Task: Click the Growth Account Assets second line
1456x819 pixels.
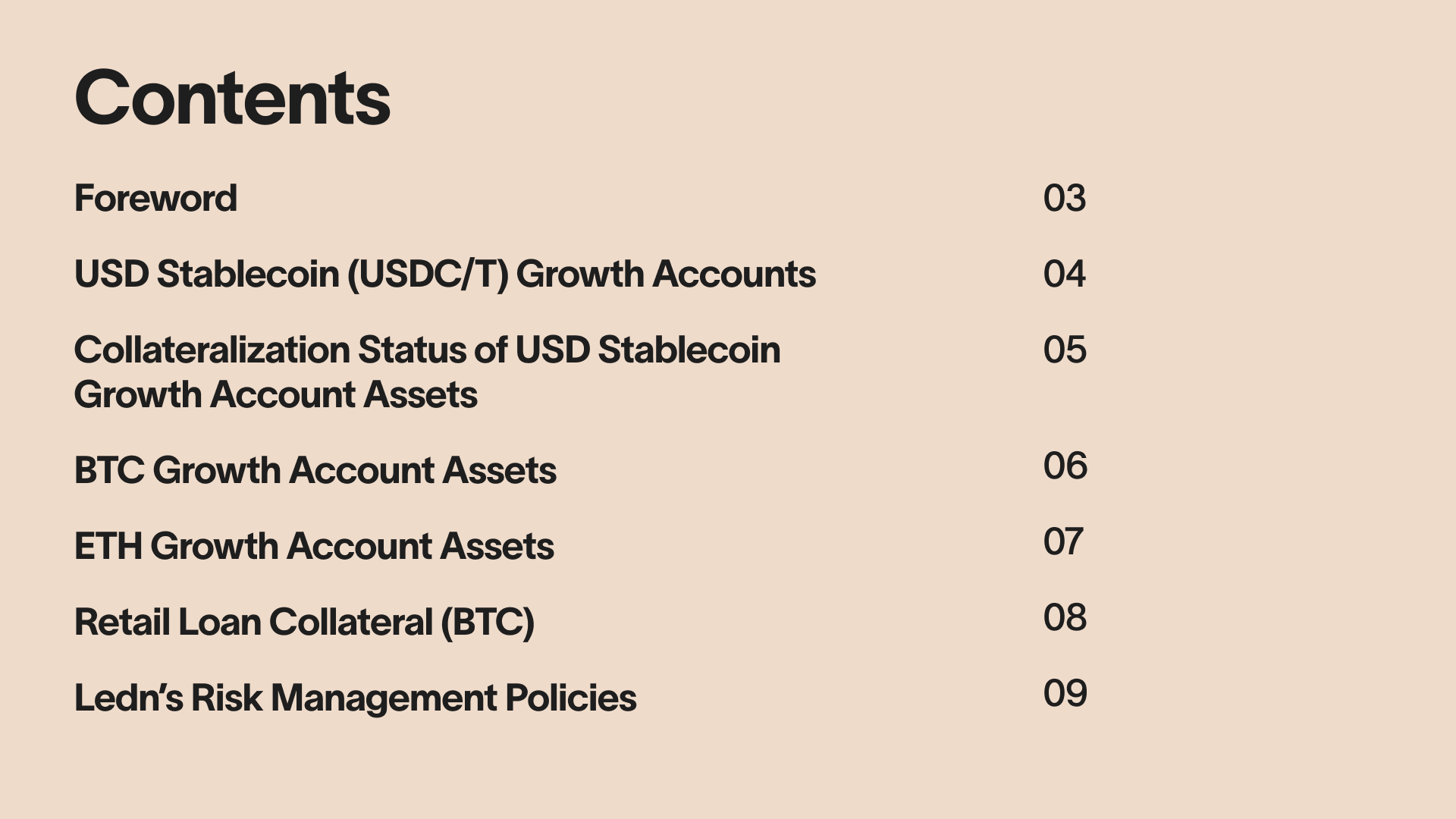Action: [276, 395]
